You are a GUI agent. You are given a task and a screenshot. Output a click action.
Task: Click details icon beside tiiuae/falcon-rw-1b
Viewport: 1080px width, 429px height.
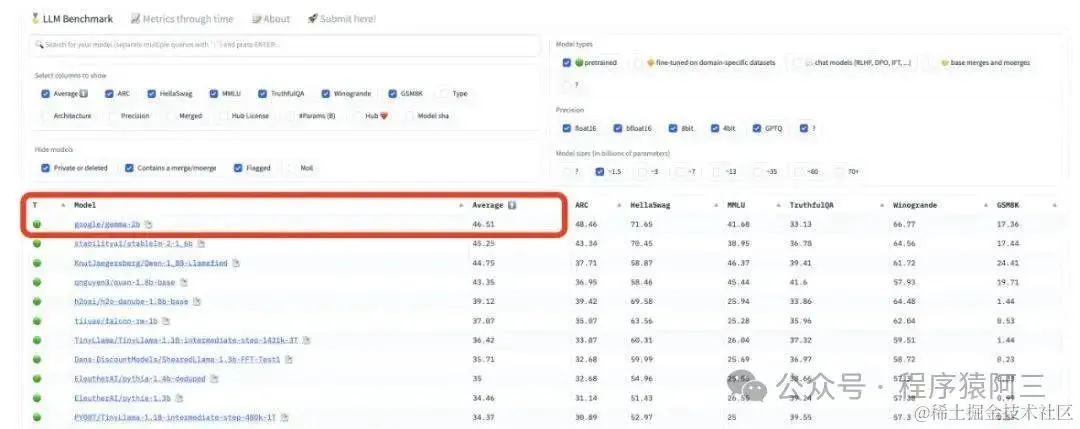coord(165,321)
